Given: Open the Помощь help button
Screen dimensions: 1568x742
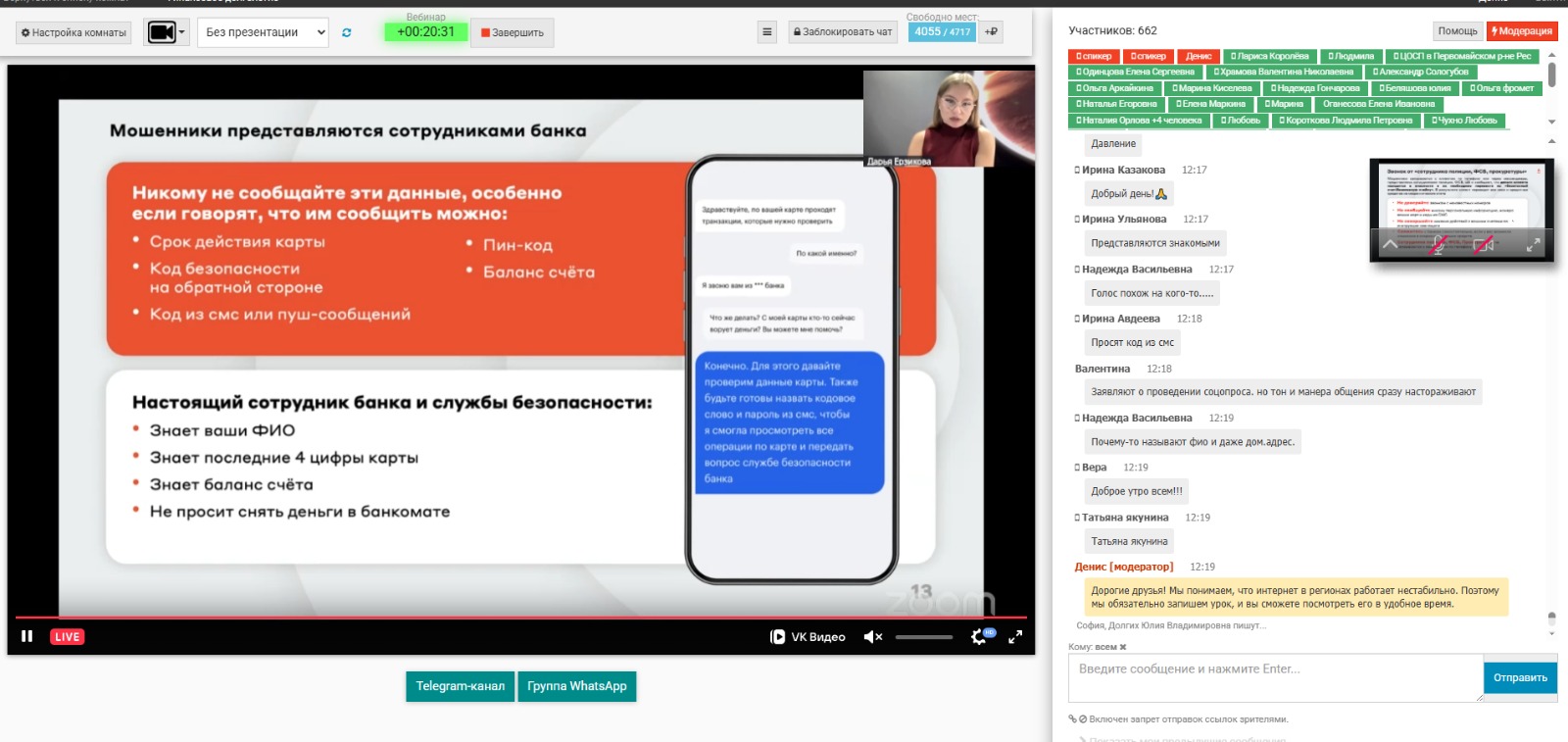Looking at the screenshot, I should tap(1457, 31).
